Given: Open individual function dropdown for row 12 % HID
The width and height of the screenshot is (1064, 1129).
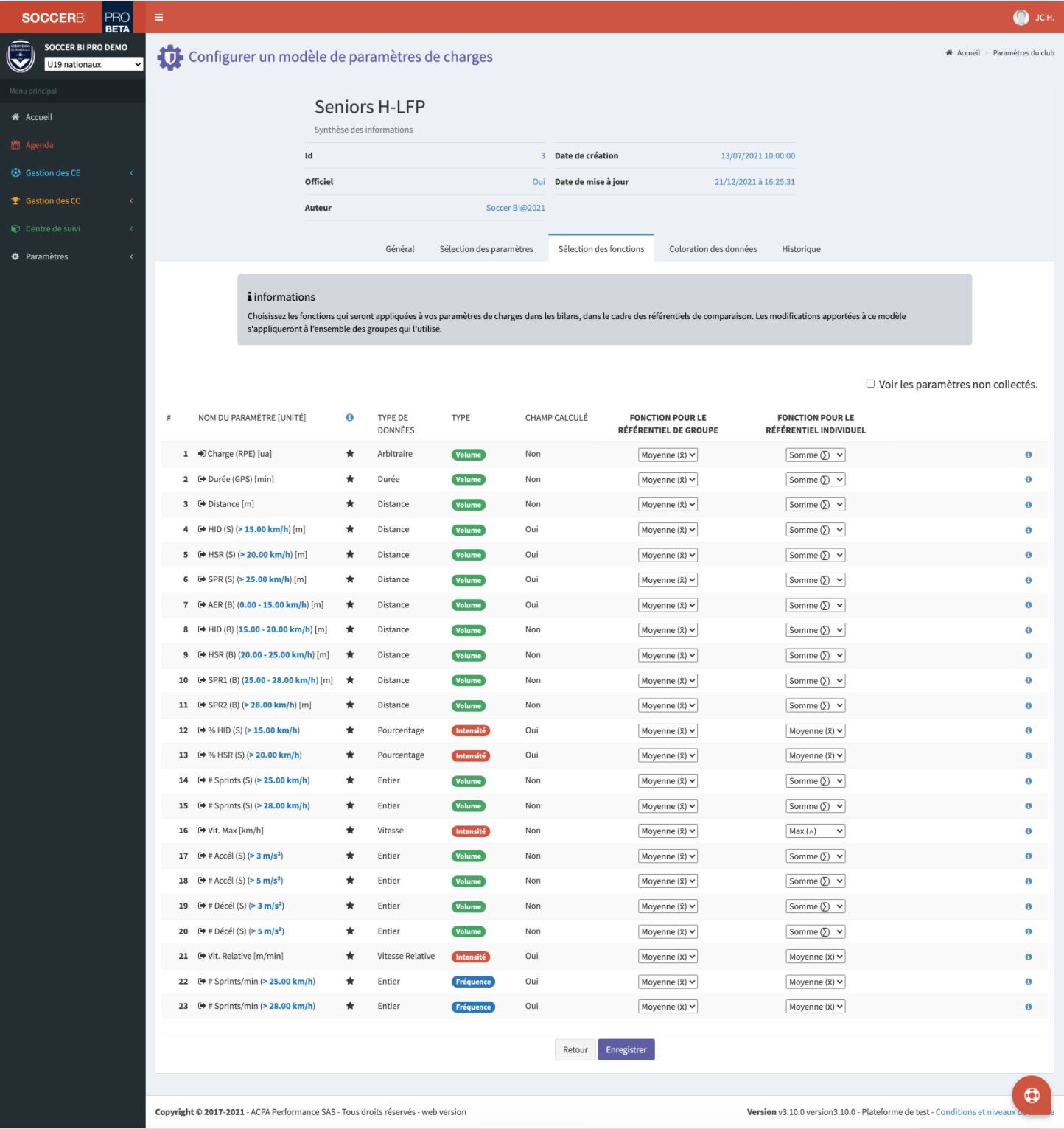Looking at the screenshot, I should (x=816, y=731).
